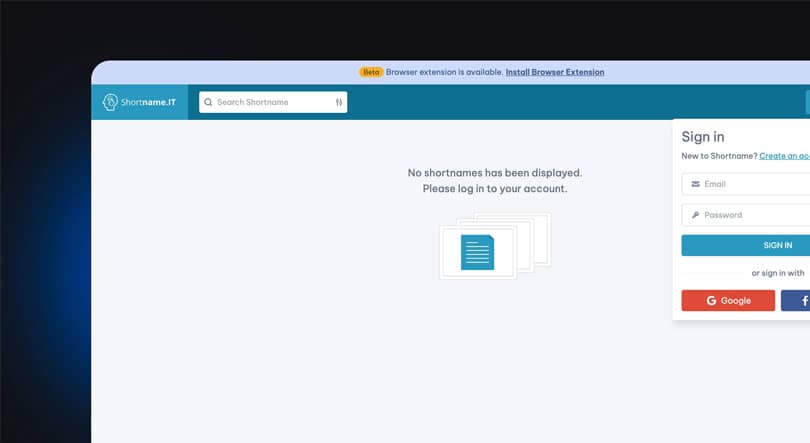Open Install Browser Extension link
This screenshot has height=443, width=810.
click(555, 72)
